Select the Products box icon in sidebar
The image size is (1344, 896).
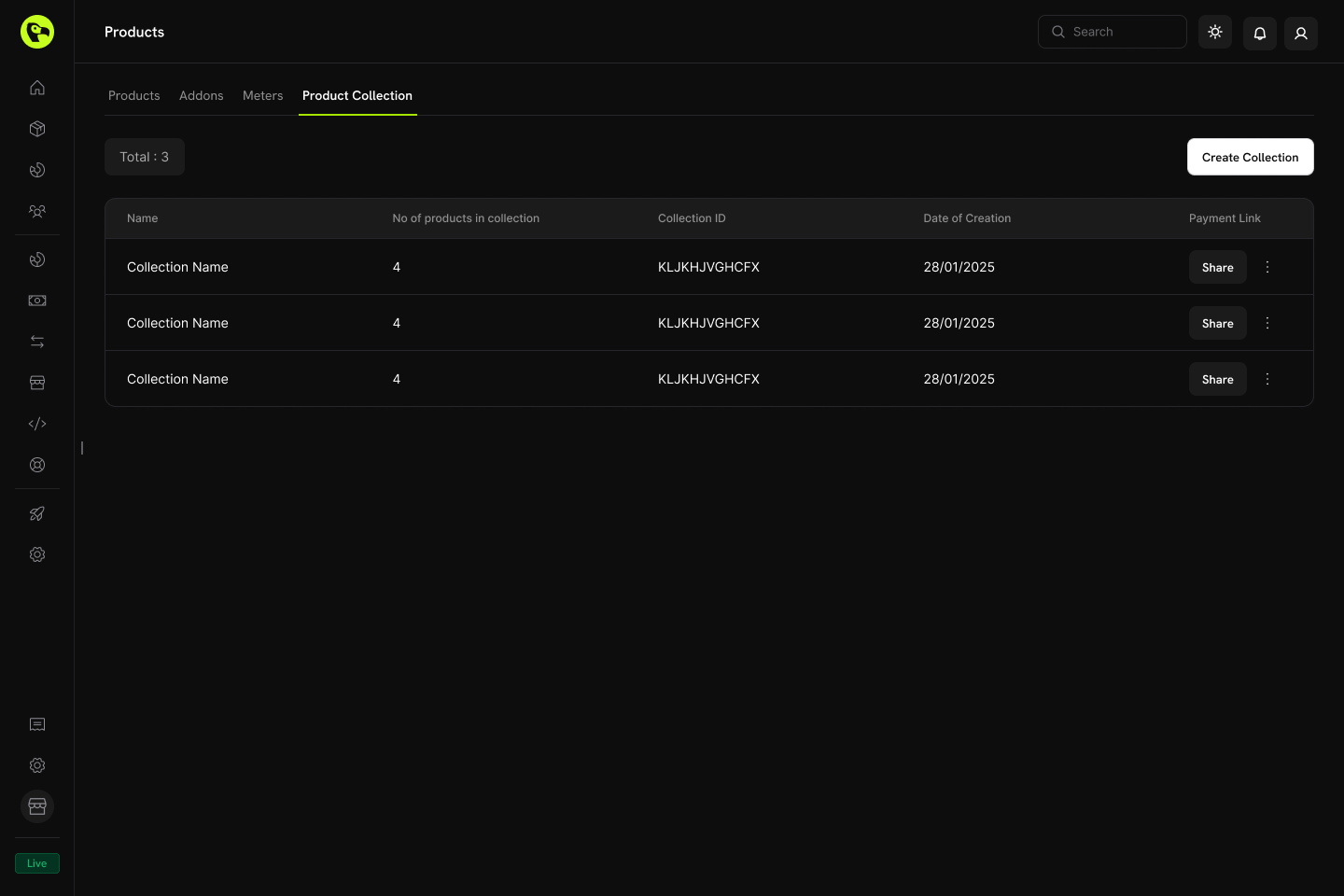click(37, 129)
